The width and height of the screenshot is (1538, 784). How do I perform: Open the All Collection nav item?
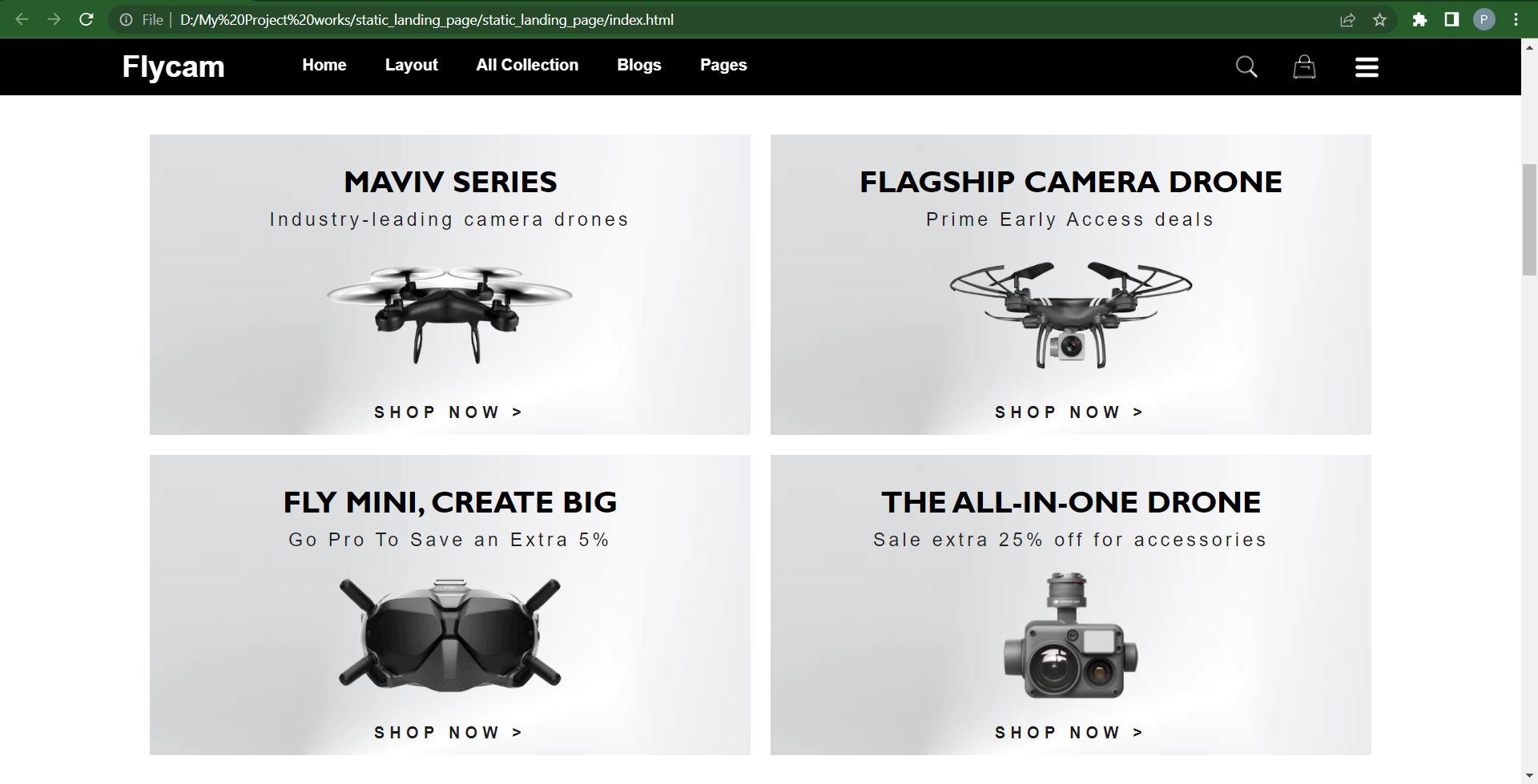point(527,65)
